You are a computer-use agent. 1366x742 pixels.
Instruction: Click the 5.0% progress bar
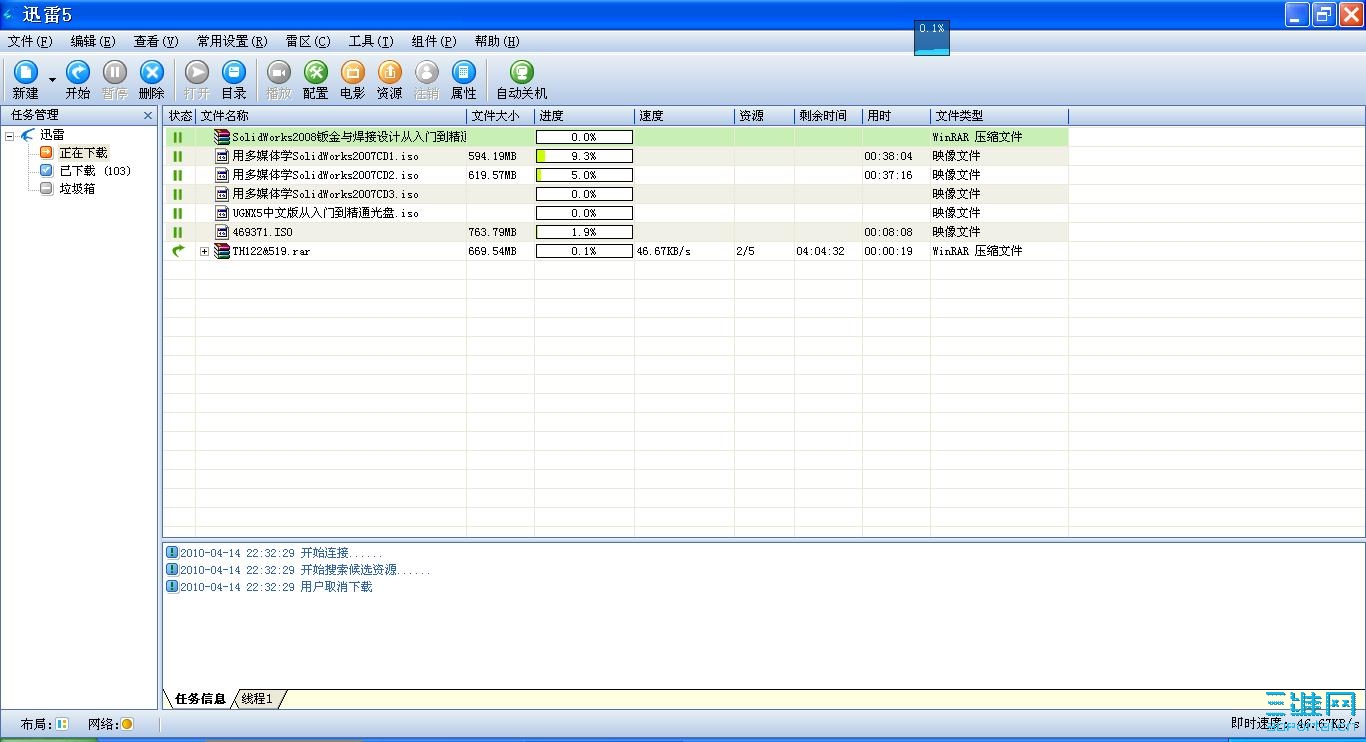coord(584,175)
